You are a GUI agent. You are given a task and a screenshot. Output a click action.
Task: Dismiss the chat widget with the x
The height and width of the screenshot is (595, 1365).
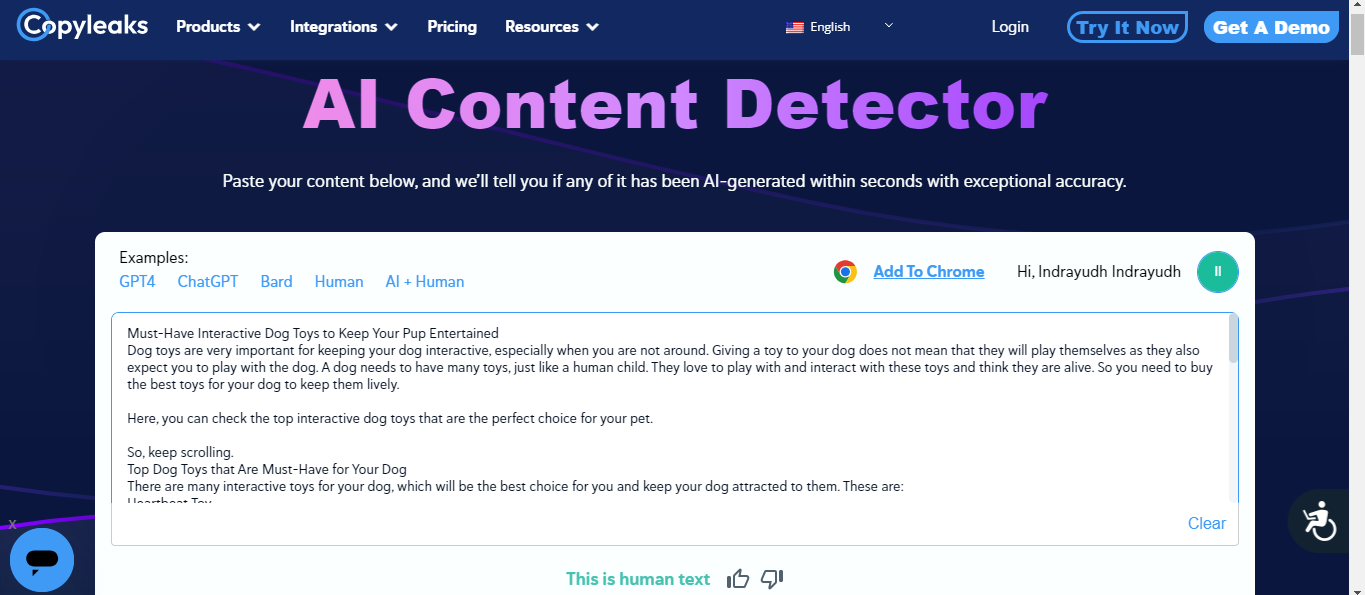pos(12,524)
